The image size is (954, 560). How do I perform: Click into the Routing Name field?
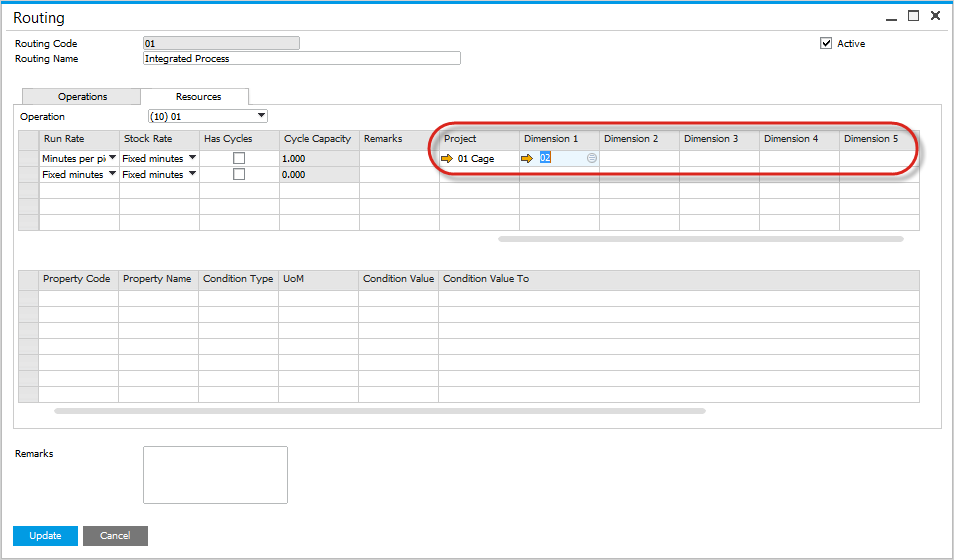click(302, 59)
